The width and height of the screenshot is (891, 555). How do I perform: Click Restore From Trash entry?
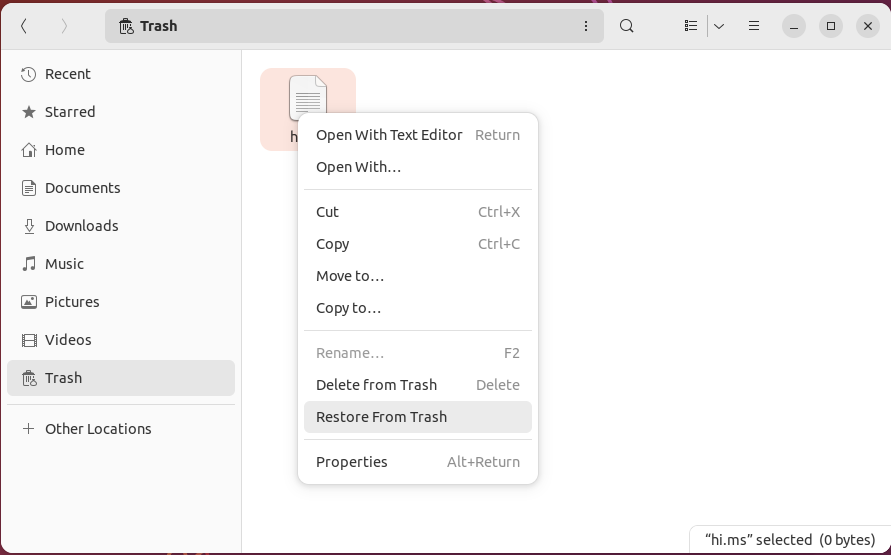pyautogui.click(x=418, y=417)
